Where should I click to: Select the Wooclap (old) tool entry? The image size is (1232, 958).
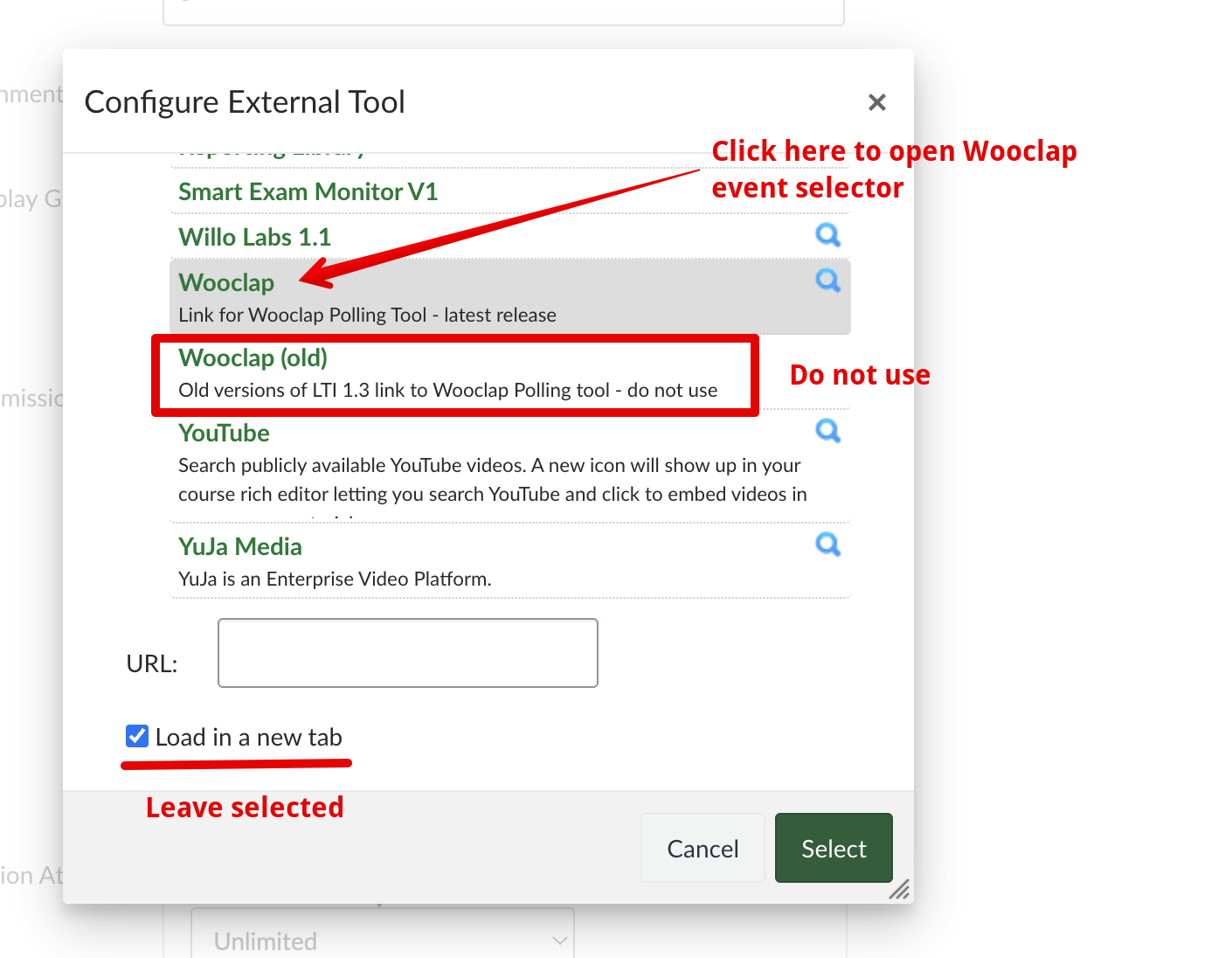pyautogui.click(x=253, y=358)
